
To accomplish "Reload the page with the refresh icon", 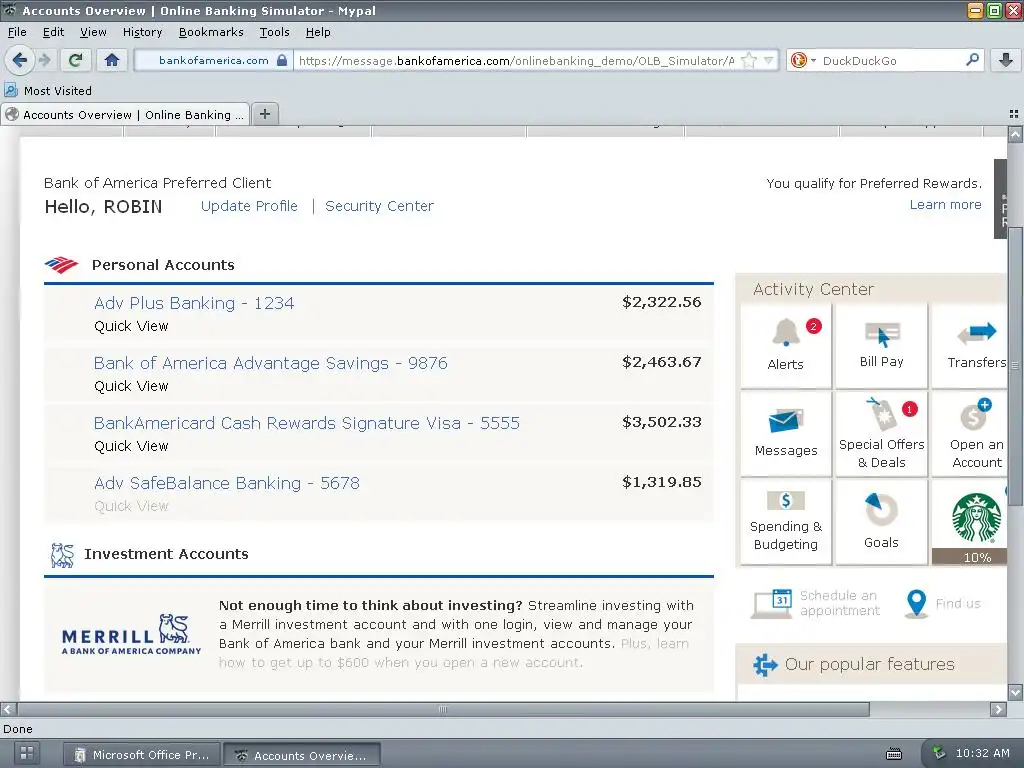I will (x=76, y=60).
